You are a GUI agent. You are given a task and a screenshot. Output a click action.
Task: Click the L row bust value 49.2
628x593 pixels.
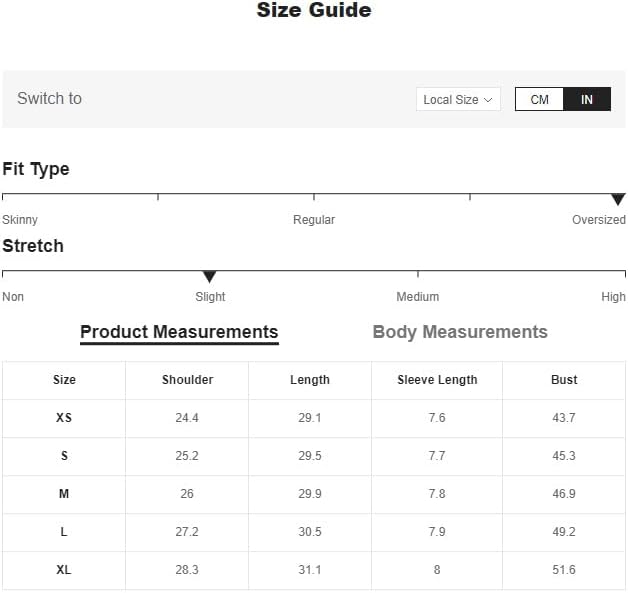(x=564, y=532)
